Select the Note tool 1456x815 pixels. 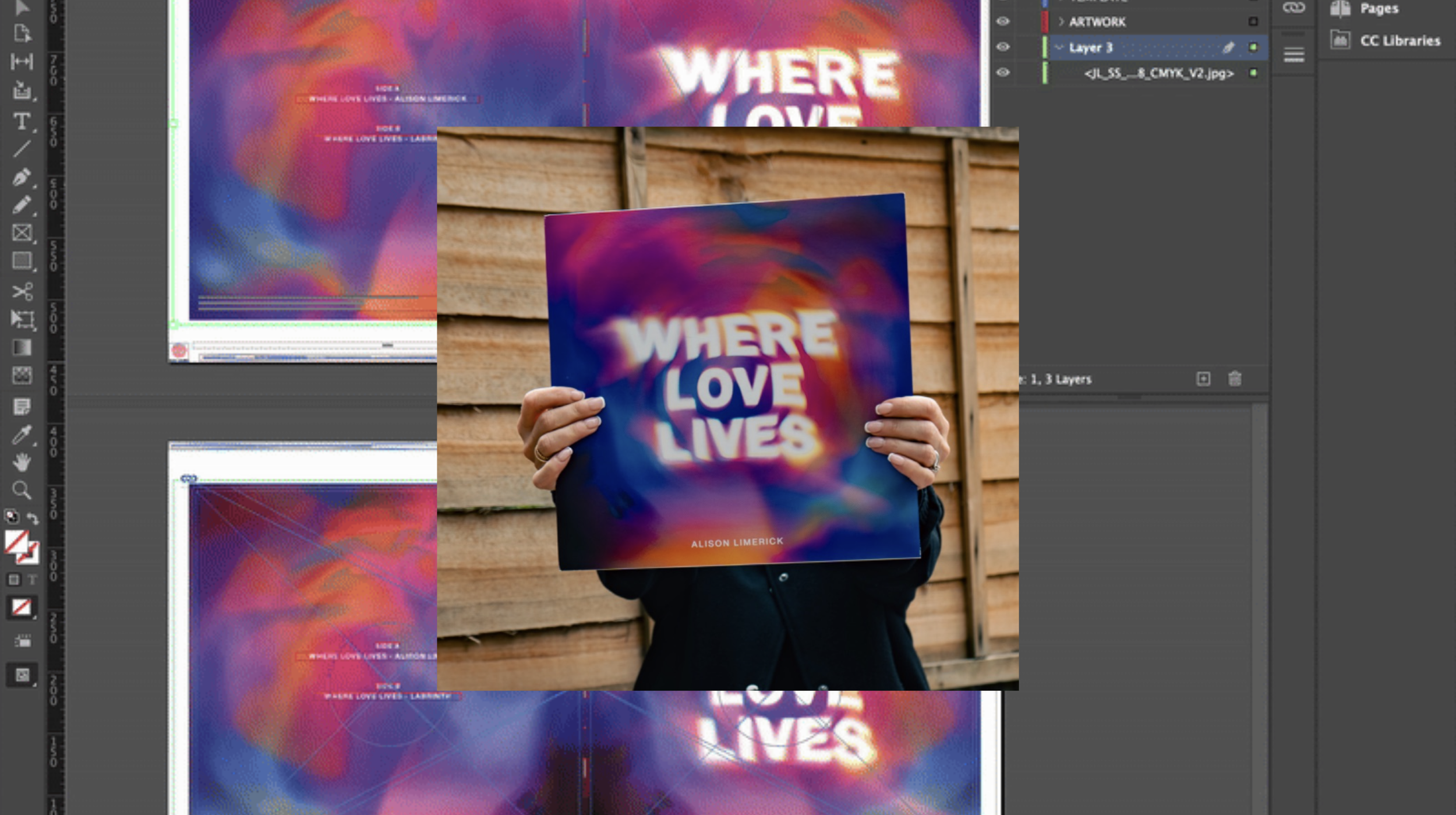tap(22, 406)
